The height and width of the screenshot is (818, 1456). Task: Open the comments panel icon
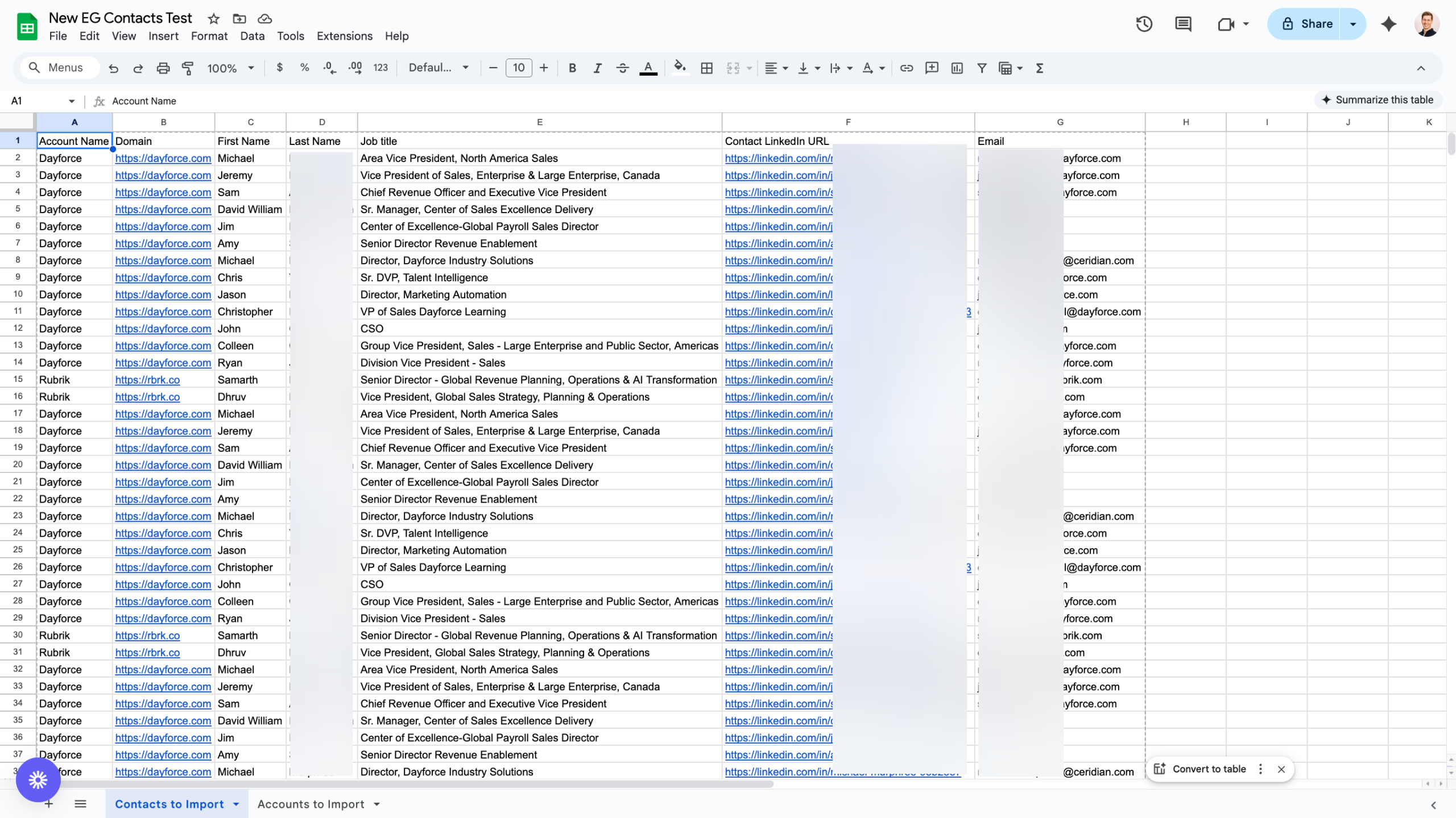(1183, 24)
